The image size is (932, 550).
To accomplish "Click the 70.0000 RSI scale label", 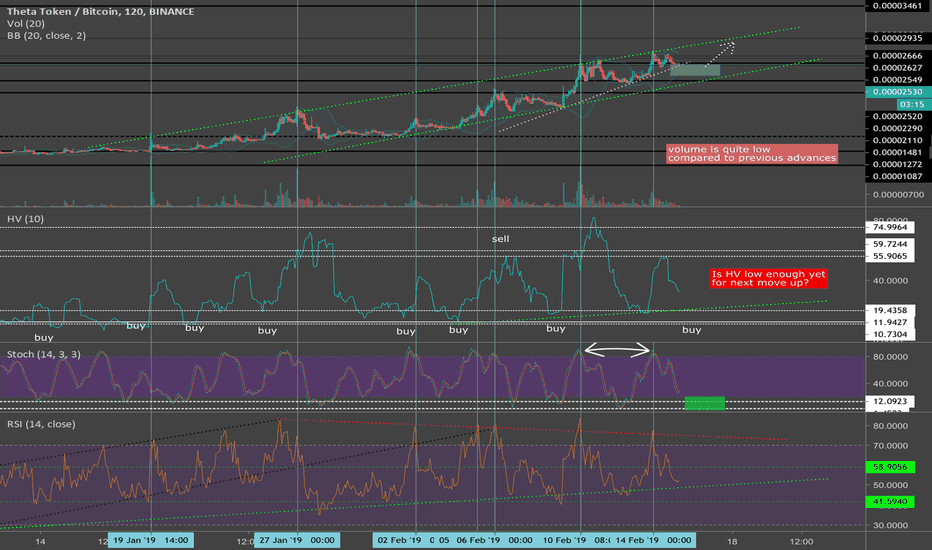I will [890, 445].
